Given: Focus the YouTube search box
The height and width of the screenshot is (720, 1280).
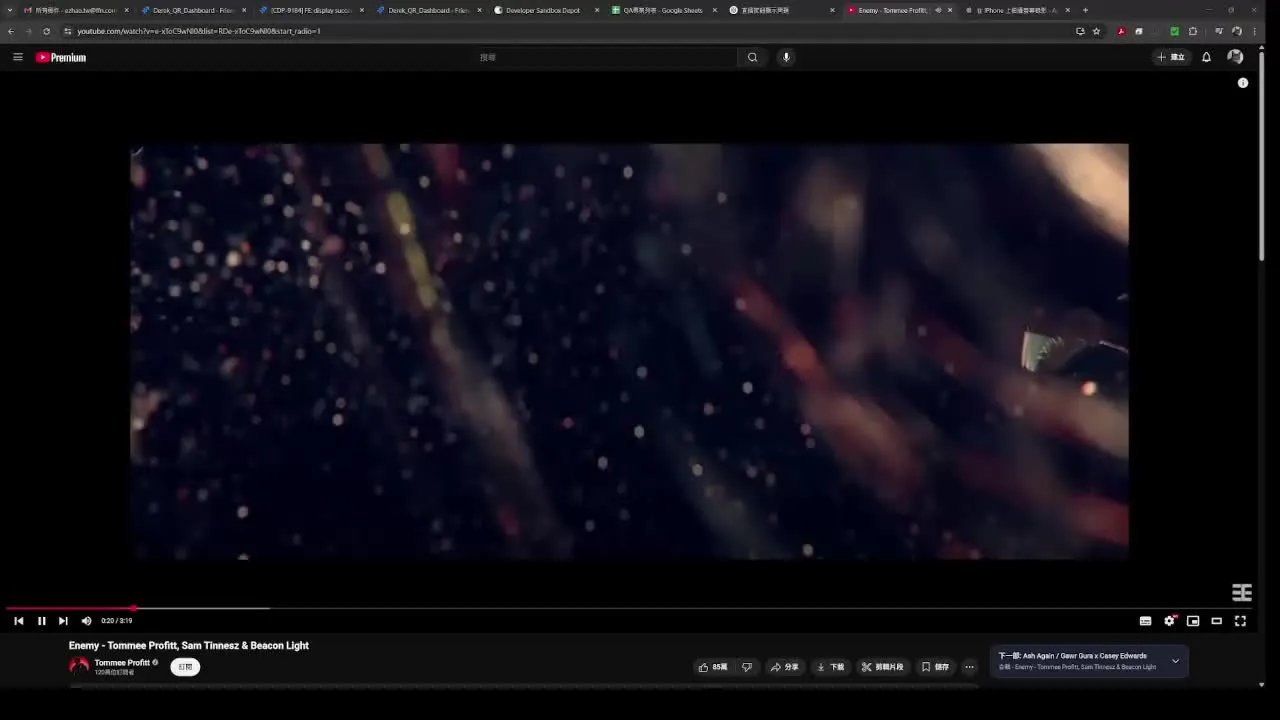Looking at the screenshot, I should tap(605, 57).
